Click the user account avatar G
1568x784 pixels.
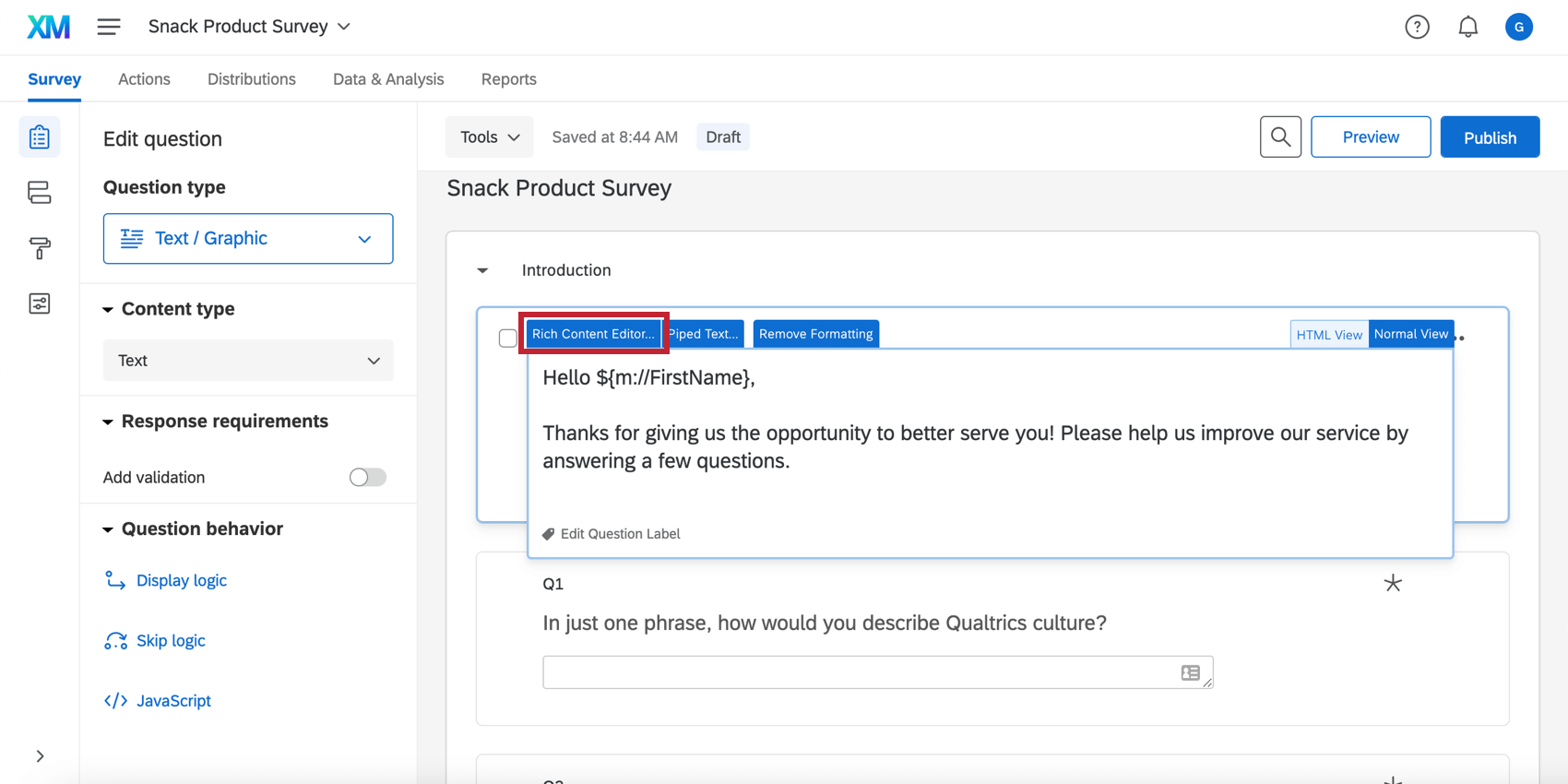coord(1518,27)
